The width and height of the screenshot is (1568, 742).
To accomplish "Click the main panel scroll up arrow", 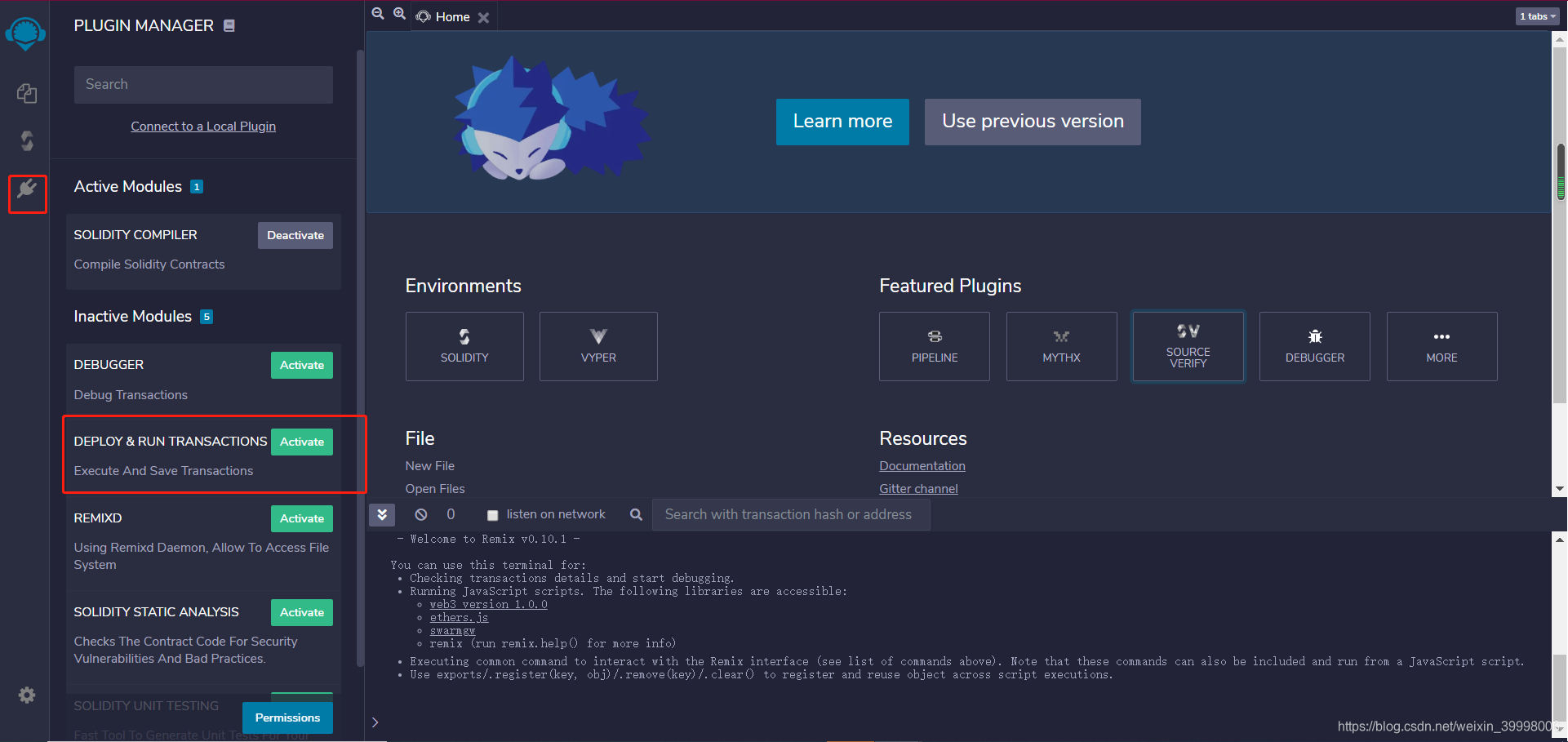I will click(1560, 38).
